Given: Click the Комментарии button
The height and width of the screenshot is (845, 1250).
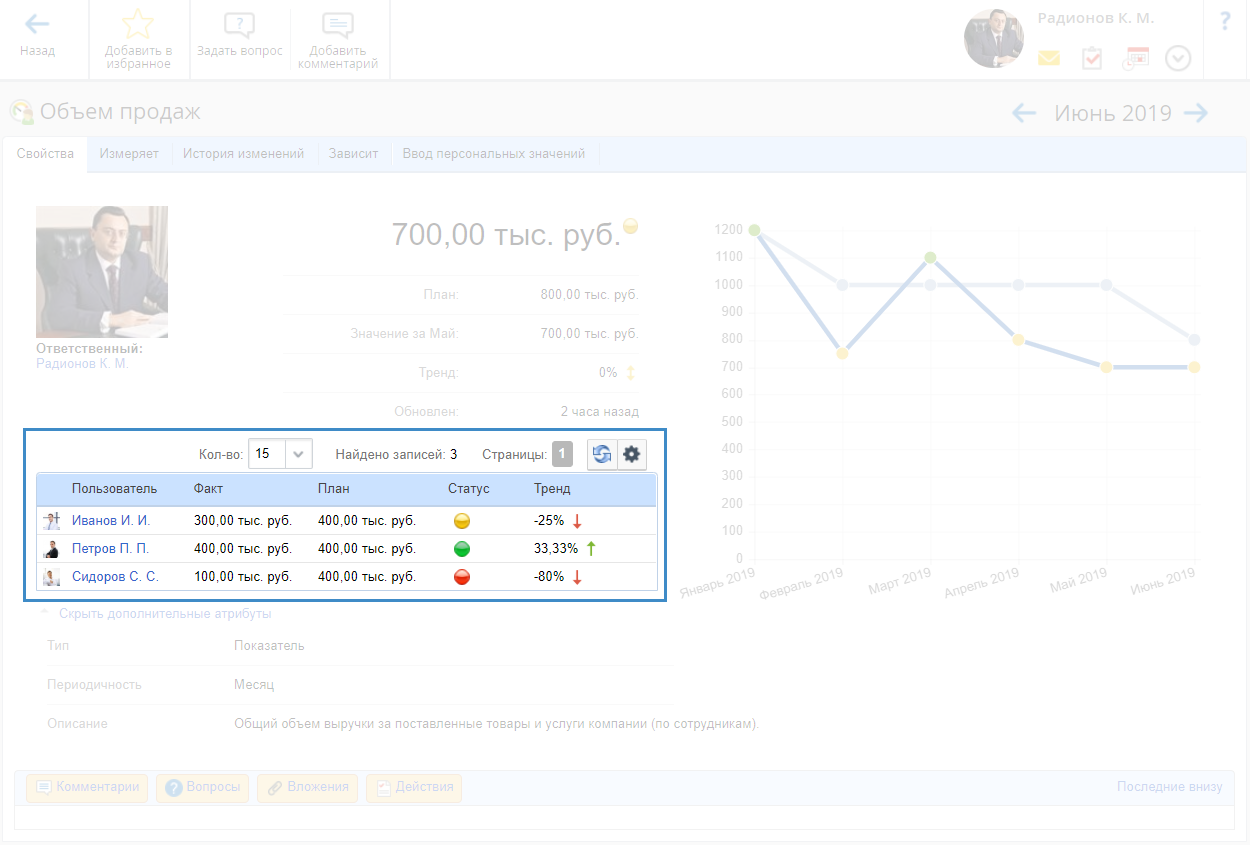Looking at the screenshot, I should click(x=88, y=787).
